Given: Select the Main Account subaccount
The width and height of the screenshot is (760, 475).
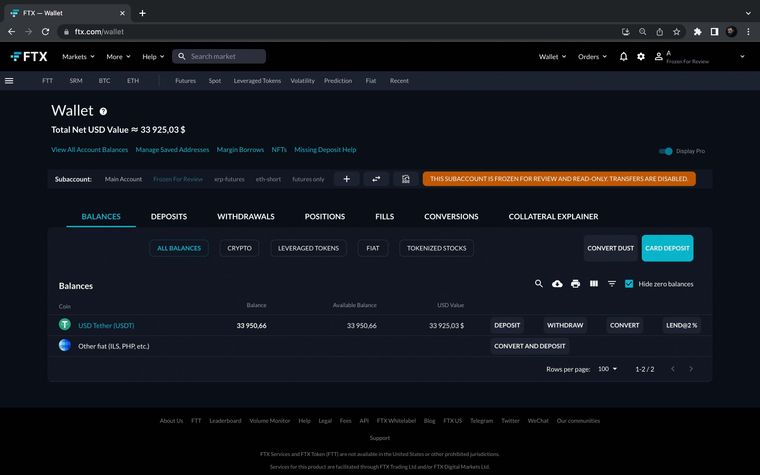Looking at the screenshot, I should [x=123, y=179].
